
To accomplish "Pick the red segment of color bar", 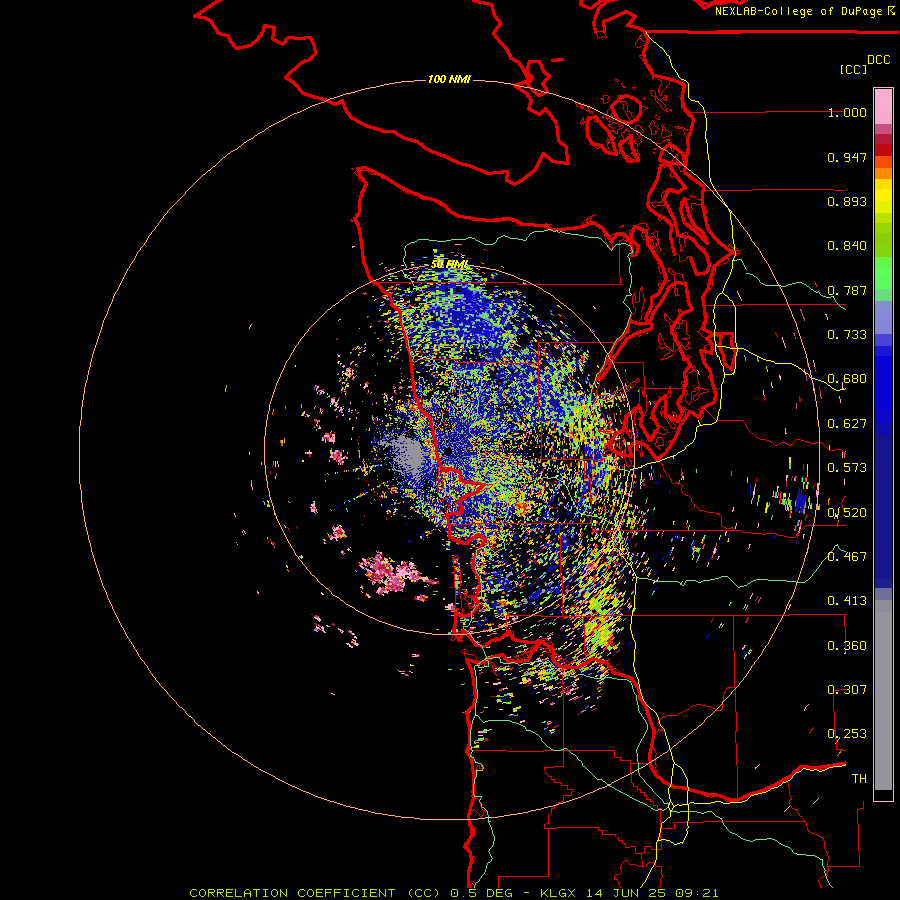I will [883, 150].
